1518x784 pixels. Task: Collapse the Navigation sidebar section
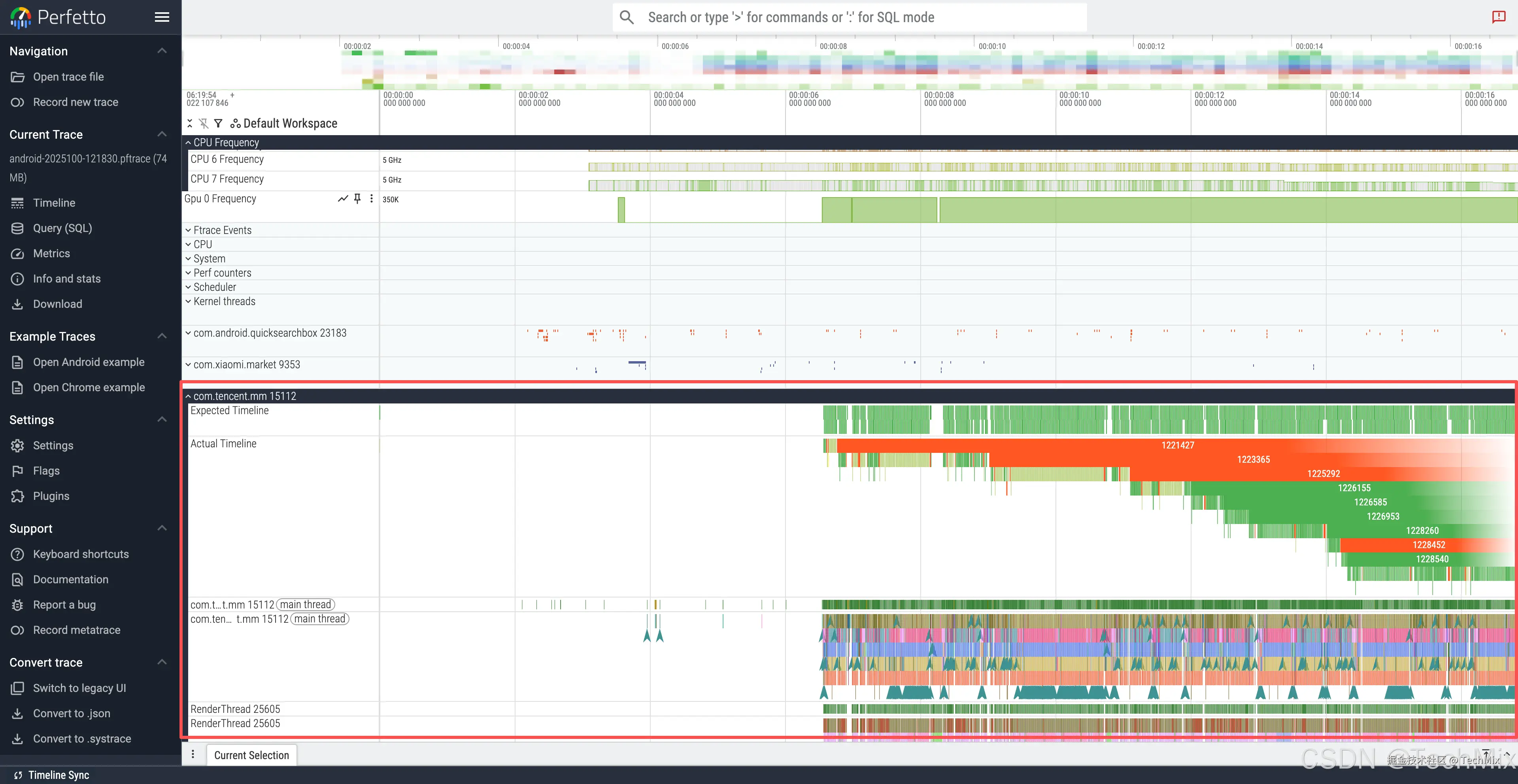[x=162, y=51]
